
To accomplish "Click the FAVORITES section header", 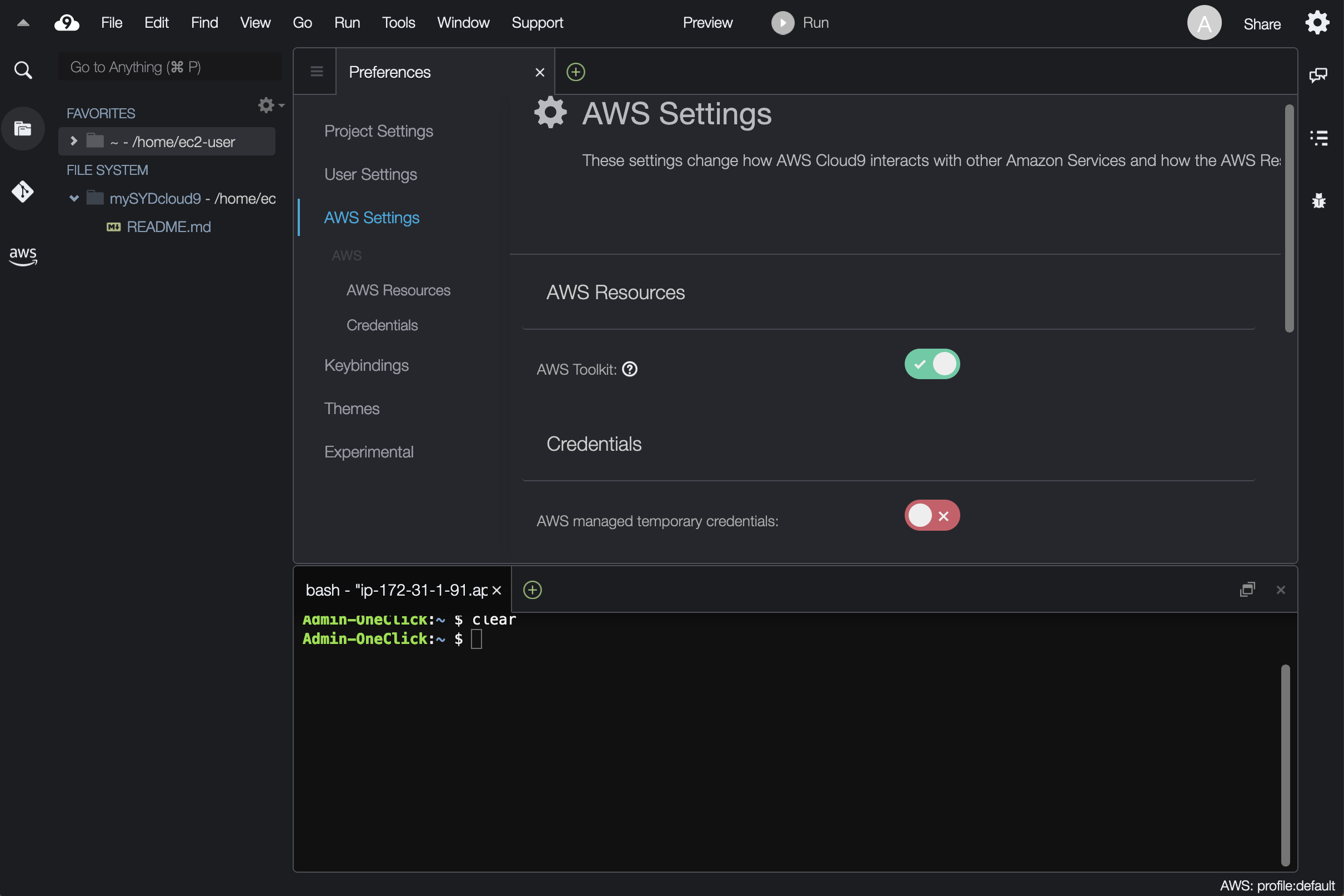I will pos(101,113).
